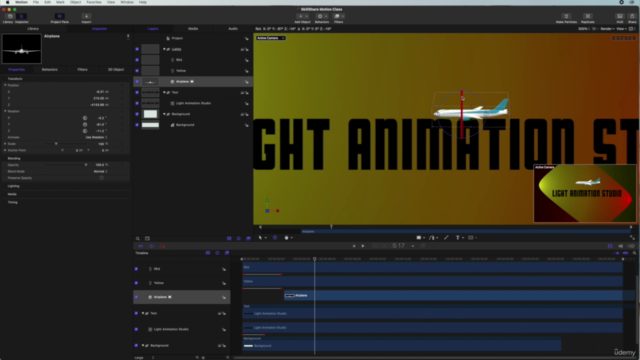Viewport: 640px width, 360px height.
Task: Select the Paint Stroke tool
Action: [x=446, y=238]
